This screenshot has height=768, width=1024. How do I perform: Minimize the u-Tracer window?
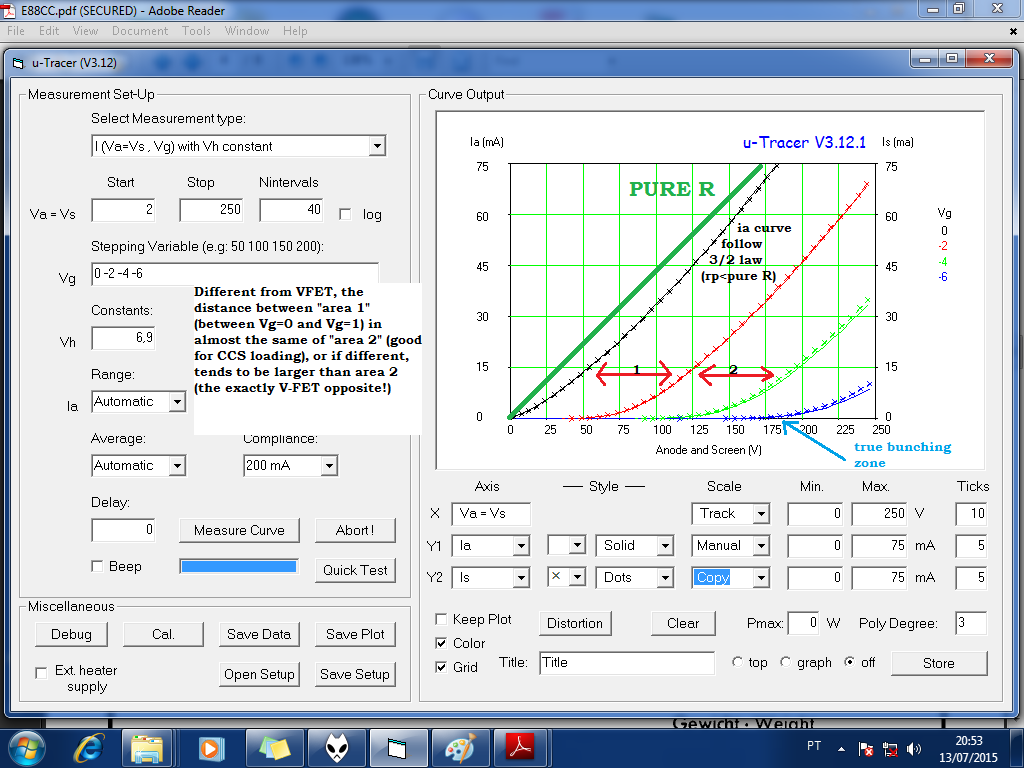(925, 59)
